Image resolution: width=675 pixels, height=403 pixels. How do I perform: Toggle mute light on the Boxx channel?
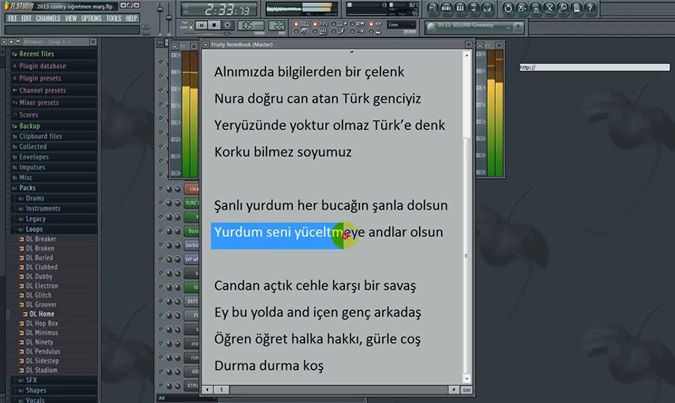pos(161,231)
